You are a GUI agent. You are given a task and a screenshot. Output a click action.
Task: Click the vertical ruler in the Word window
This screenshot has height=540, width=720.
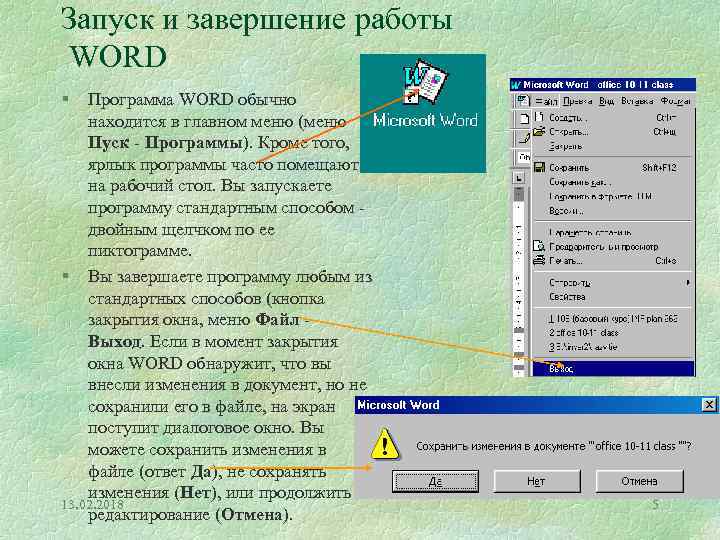pyautogui.click(x=519, y=280)
